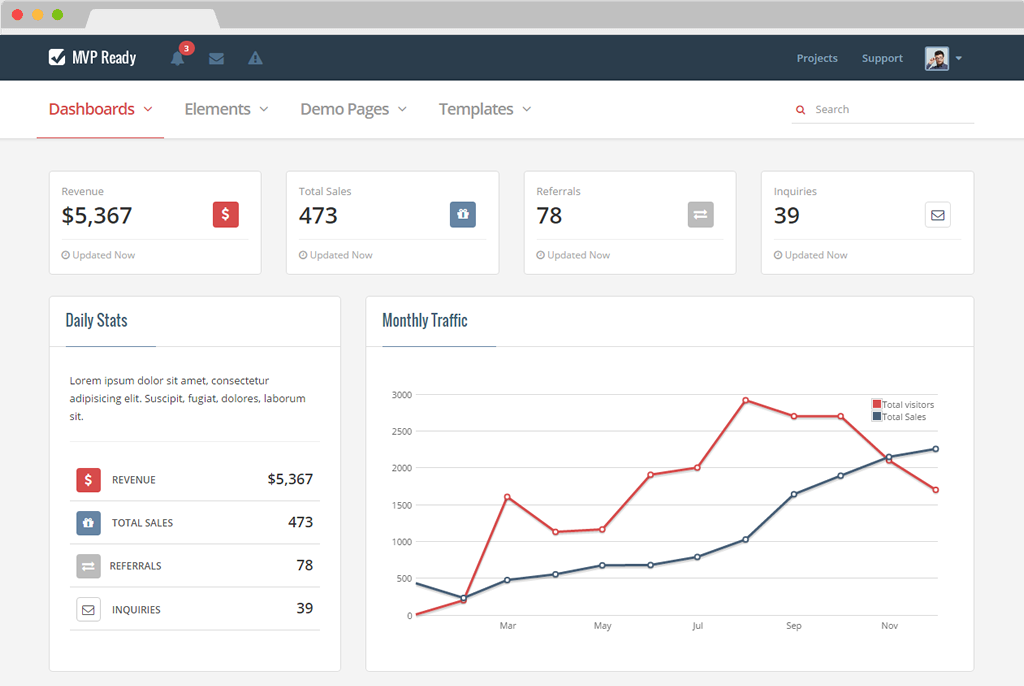
Task: Open the messages envelope icon in header
Action: click(216, 59)
